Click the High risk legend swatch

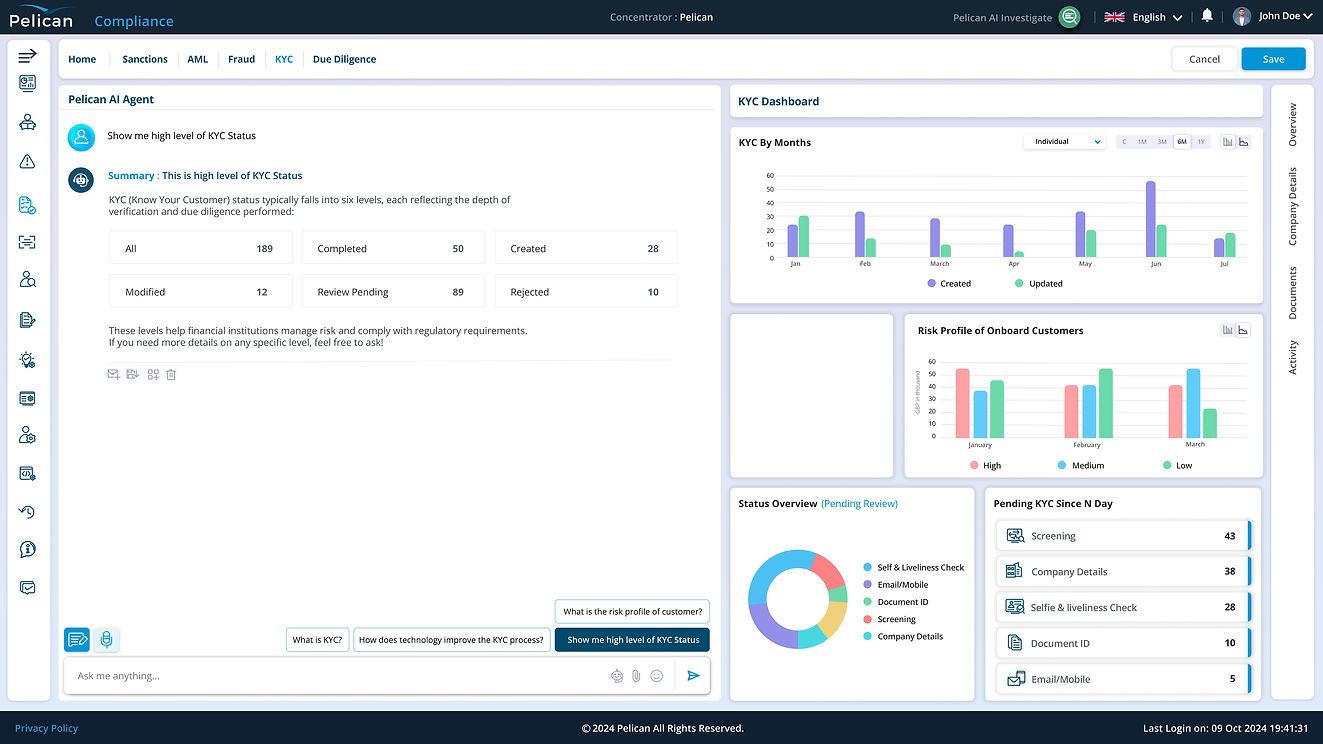(x=974, y=465)
